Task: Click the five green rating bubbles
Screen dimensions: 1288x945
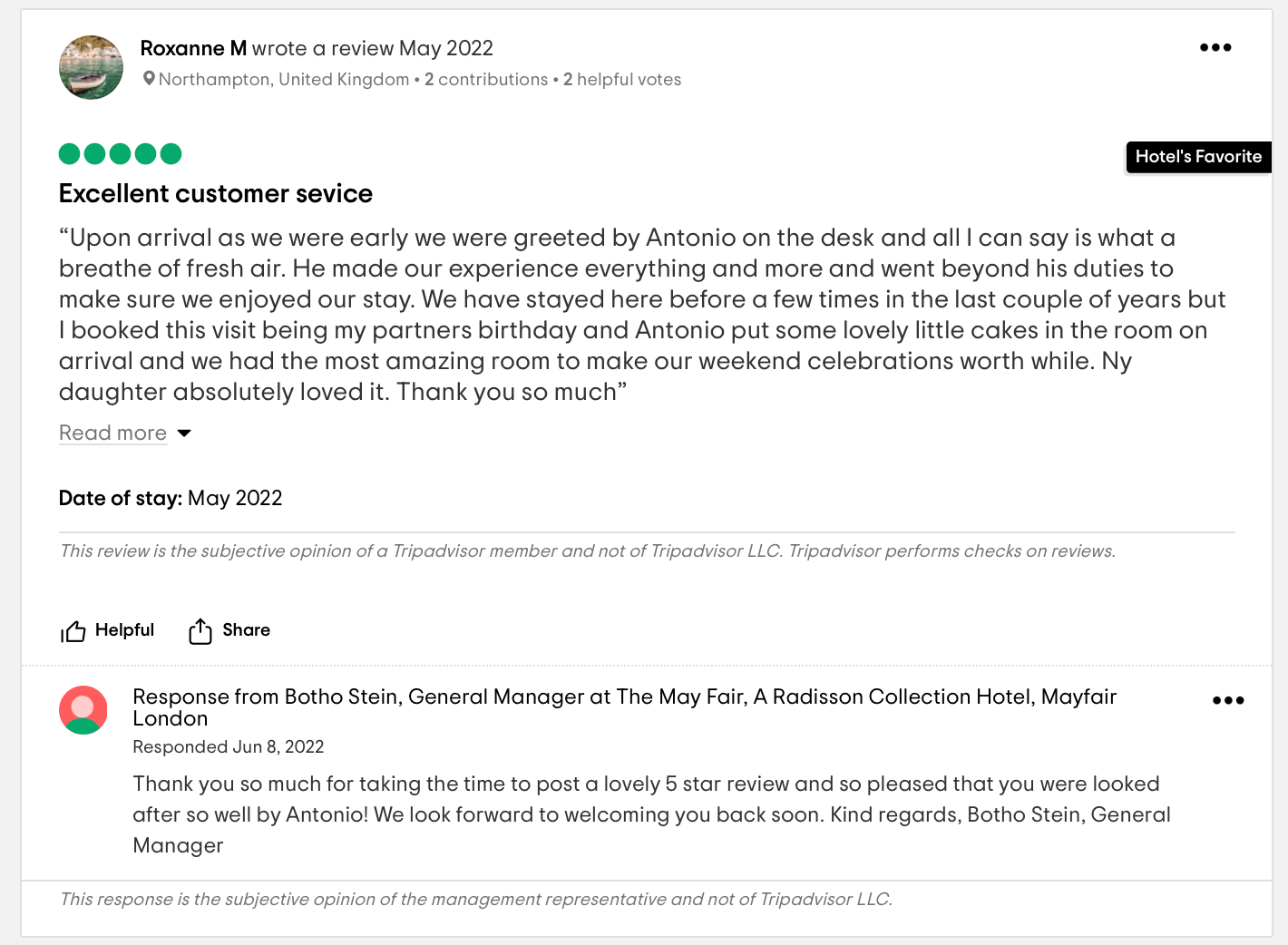Action: [x=119, y=154]
